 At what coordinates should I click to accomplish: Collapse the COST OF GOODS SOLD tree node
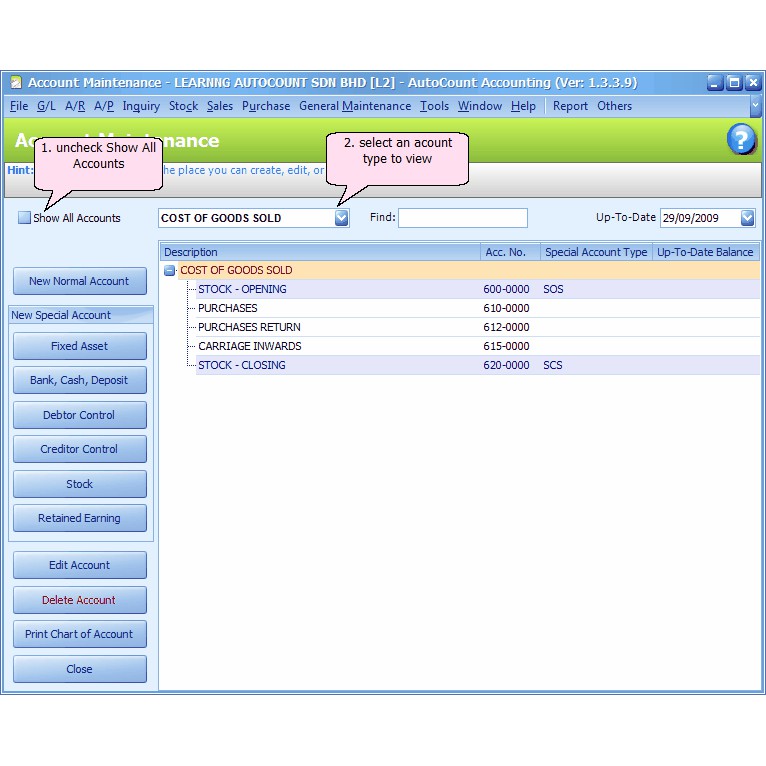pyautogui.click(x=170, y=270)
